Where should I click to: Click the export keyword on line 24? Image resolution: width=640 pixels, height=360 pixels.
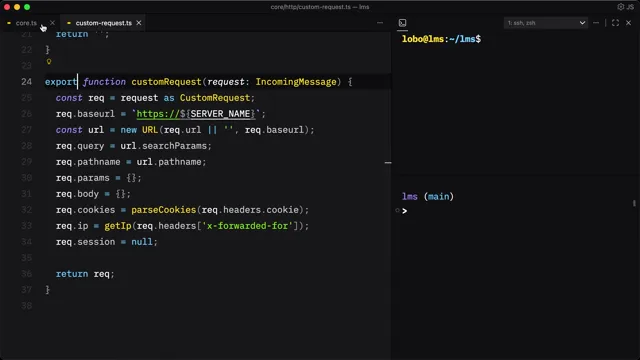(x=61, y=82)
